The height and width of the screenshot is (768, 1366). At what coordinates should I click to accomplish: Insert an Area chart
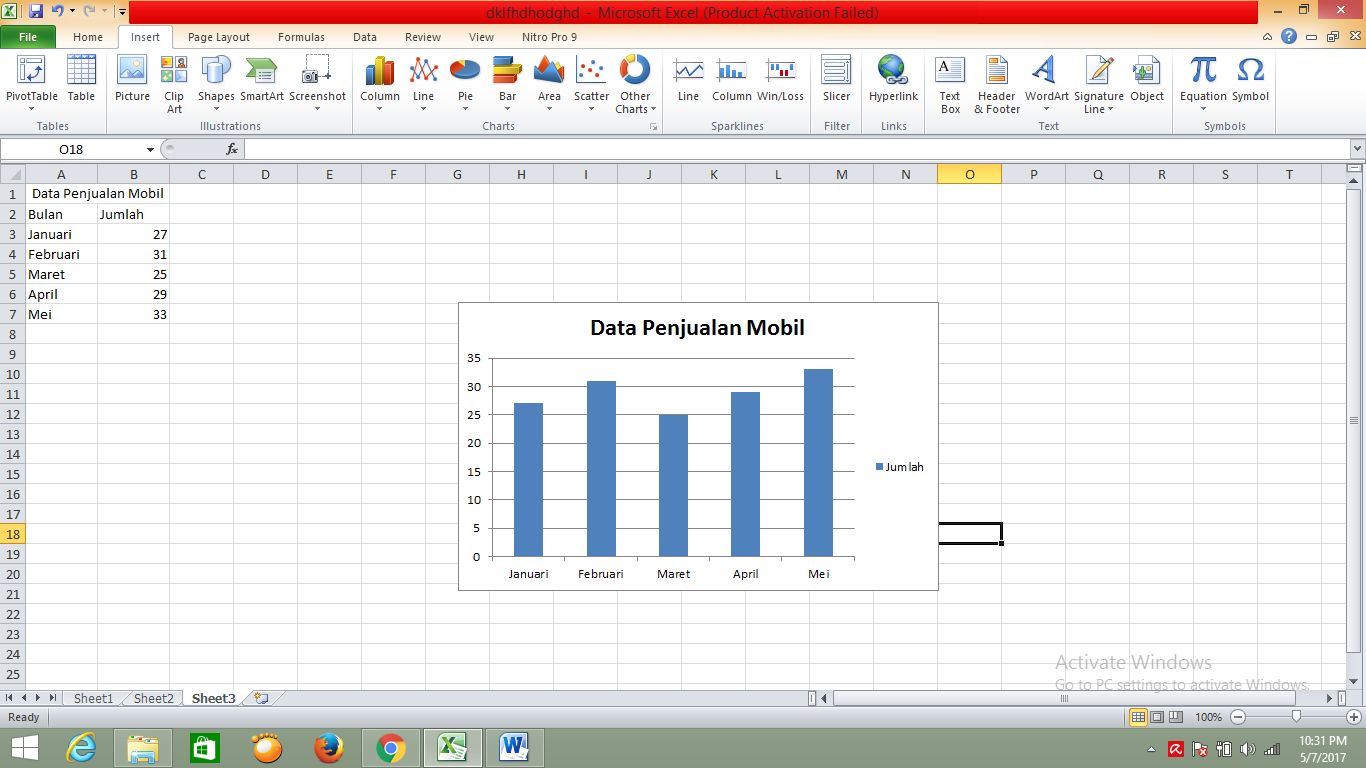pos(549,85)
